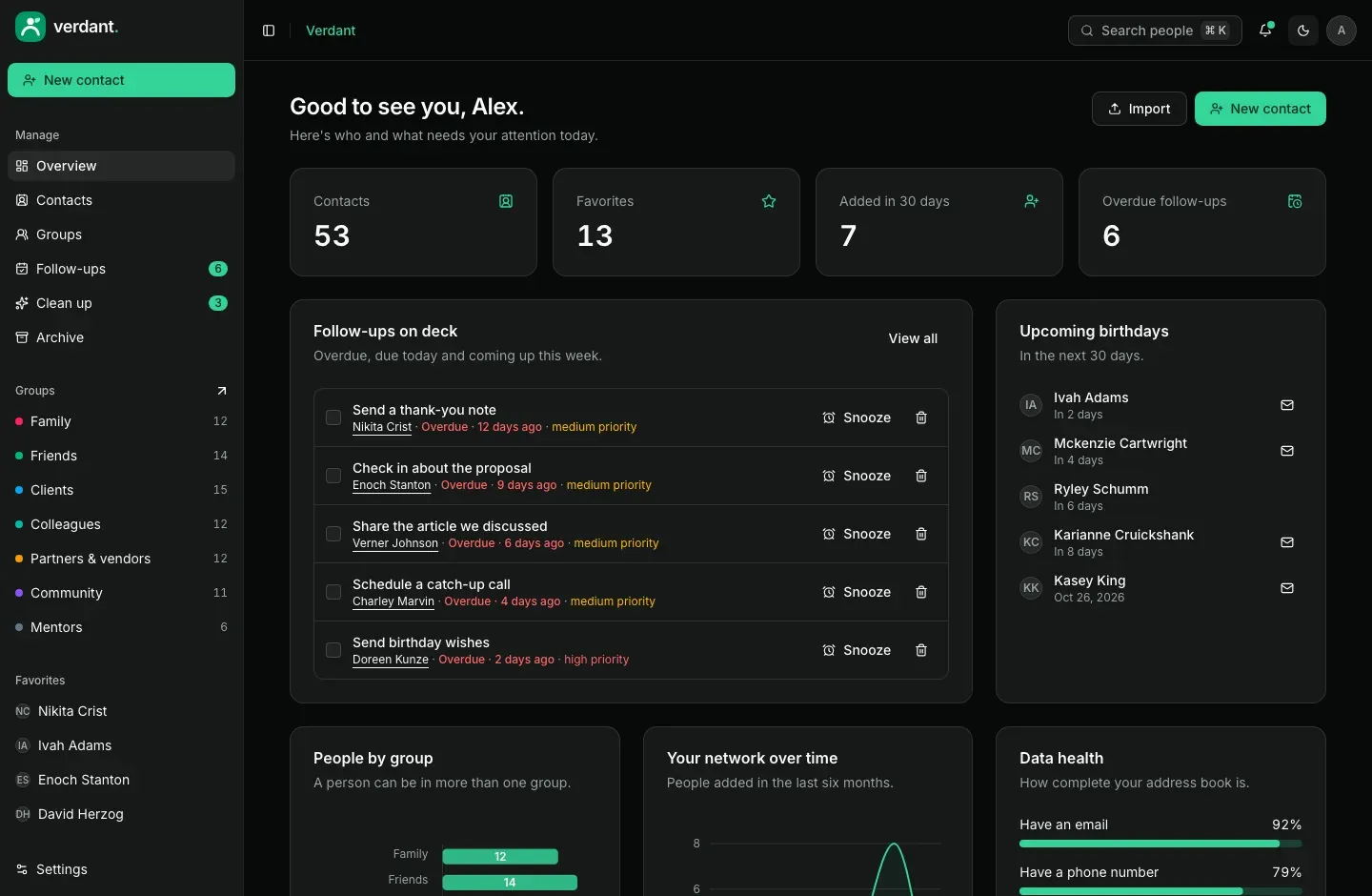
Task: Click the Contacts card icon
Action: pos(506,201)
